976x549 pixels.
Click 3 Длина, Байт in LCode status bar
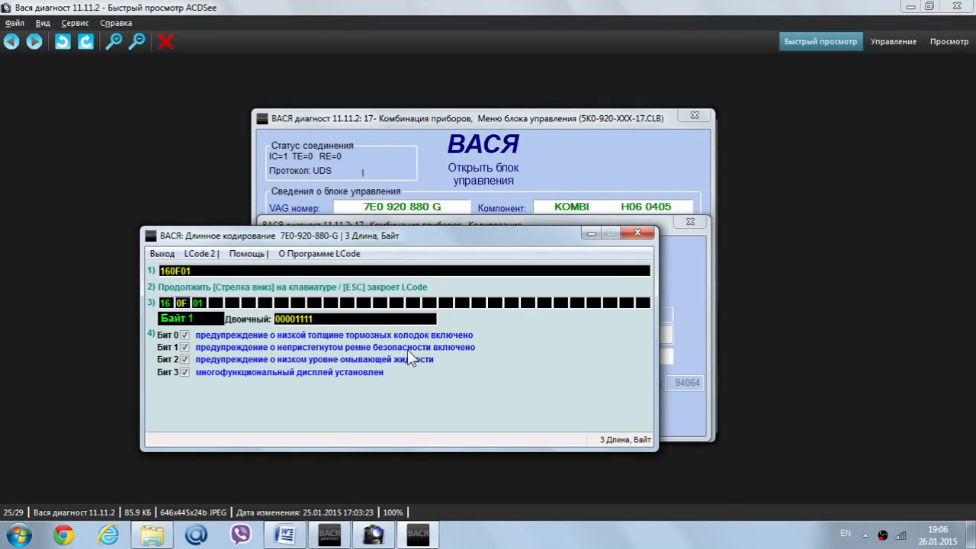click(625, 439)
